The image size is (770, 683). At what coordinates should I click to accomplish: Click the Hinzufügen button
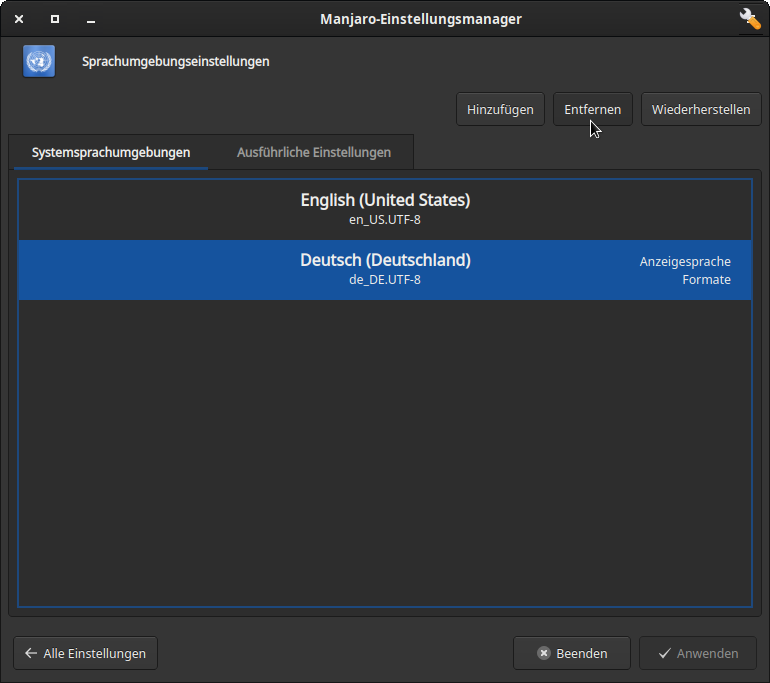click(500, 109)
